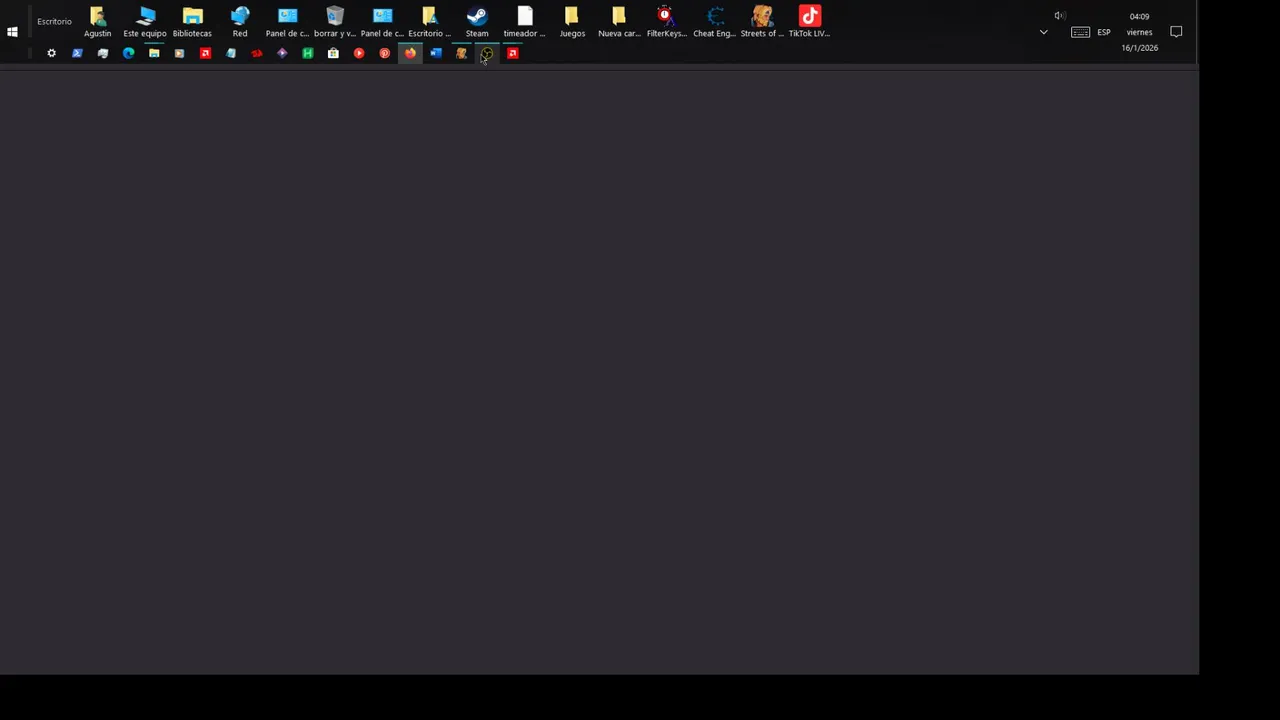Open the Bibliotecas folder shortcut

[x=192, y=22]
